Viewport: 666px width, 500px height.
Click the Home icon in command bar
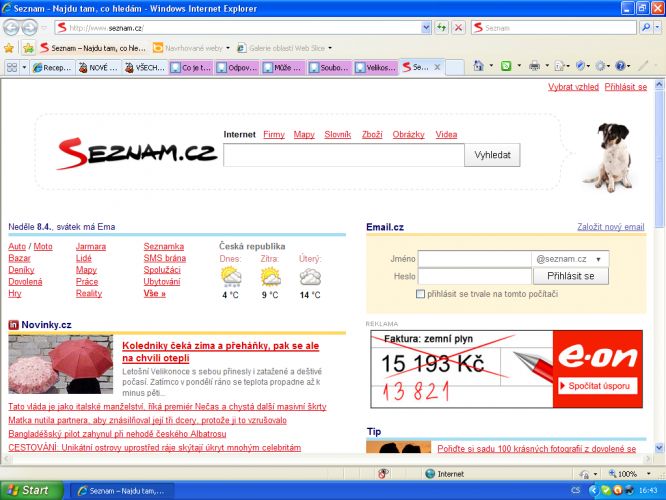pyautogui.click(x=479, y=66)
